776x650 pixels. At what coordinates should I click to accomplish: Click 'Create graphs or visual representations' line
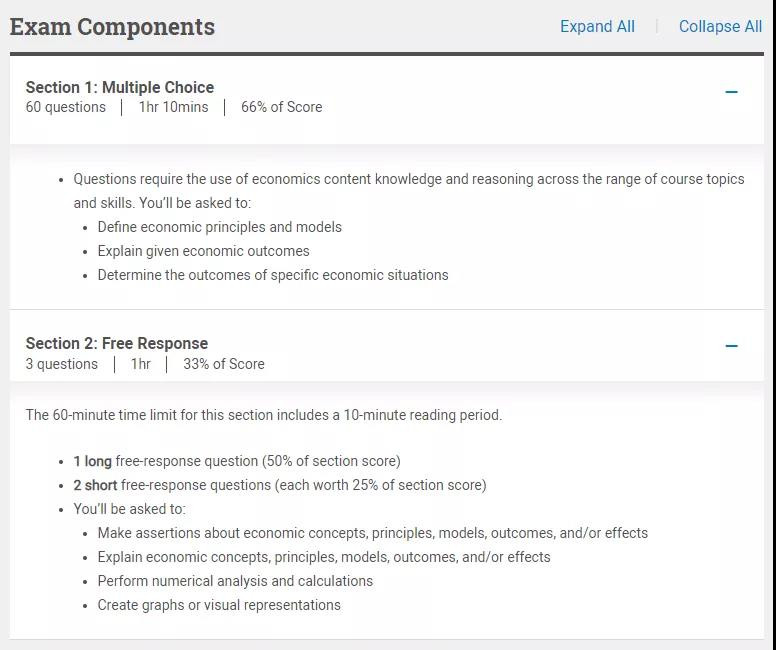pyautogui.click(x=219, y=605)
